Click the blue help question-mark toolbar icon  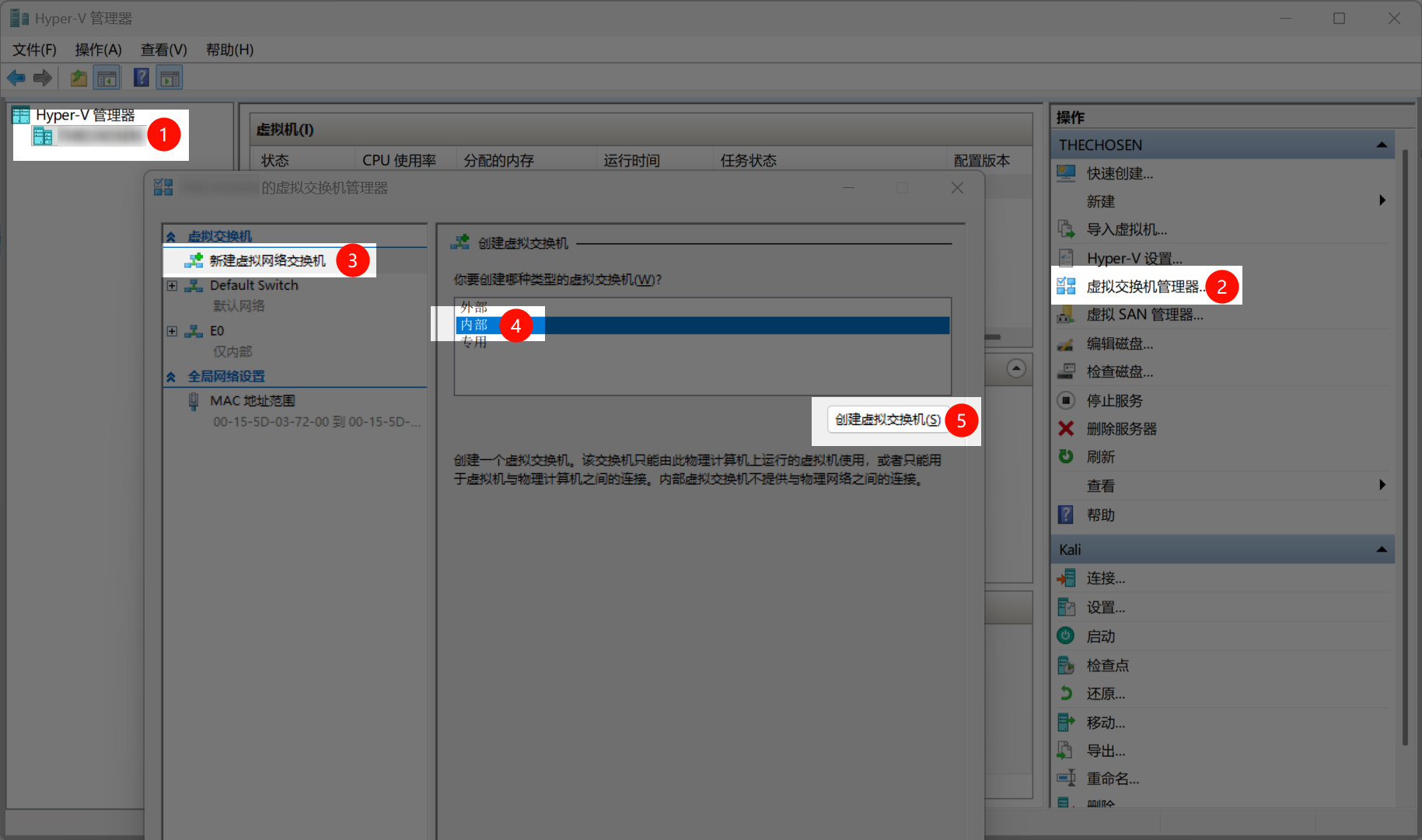click(x=141, y=78)
